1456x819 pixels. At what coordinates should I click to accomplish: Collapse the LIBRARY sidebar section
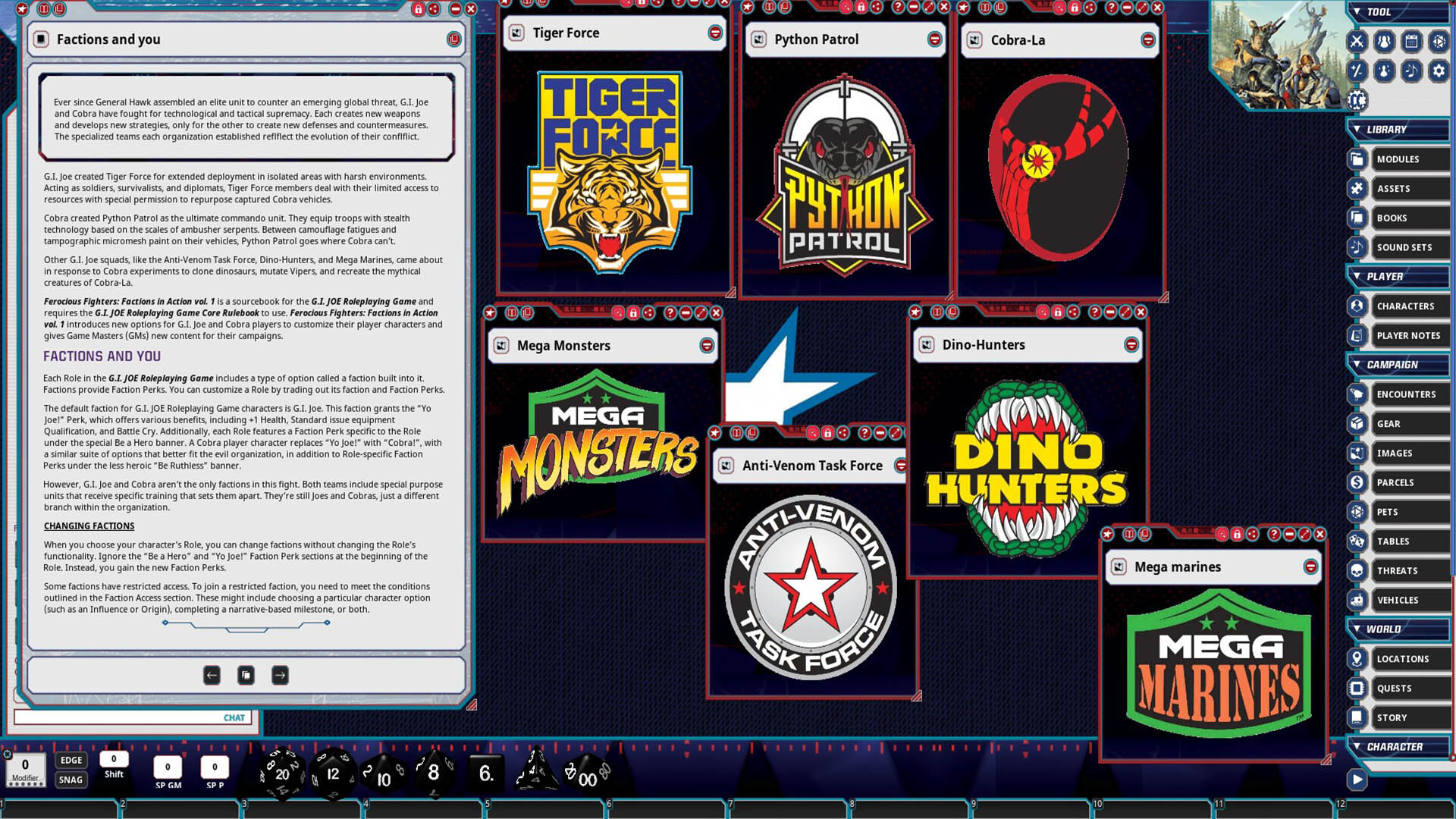click(x=1357, y=129)
